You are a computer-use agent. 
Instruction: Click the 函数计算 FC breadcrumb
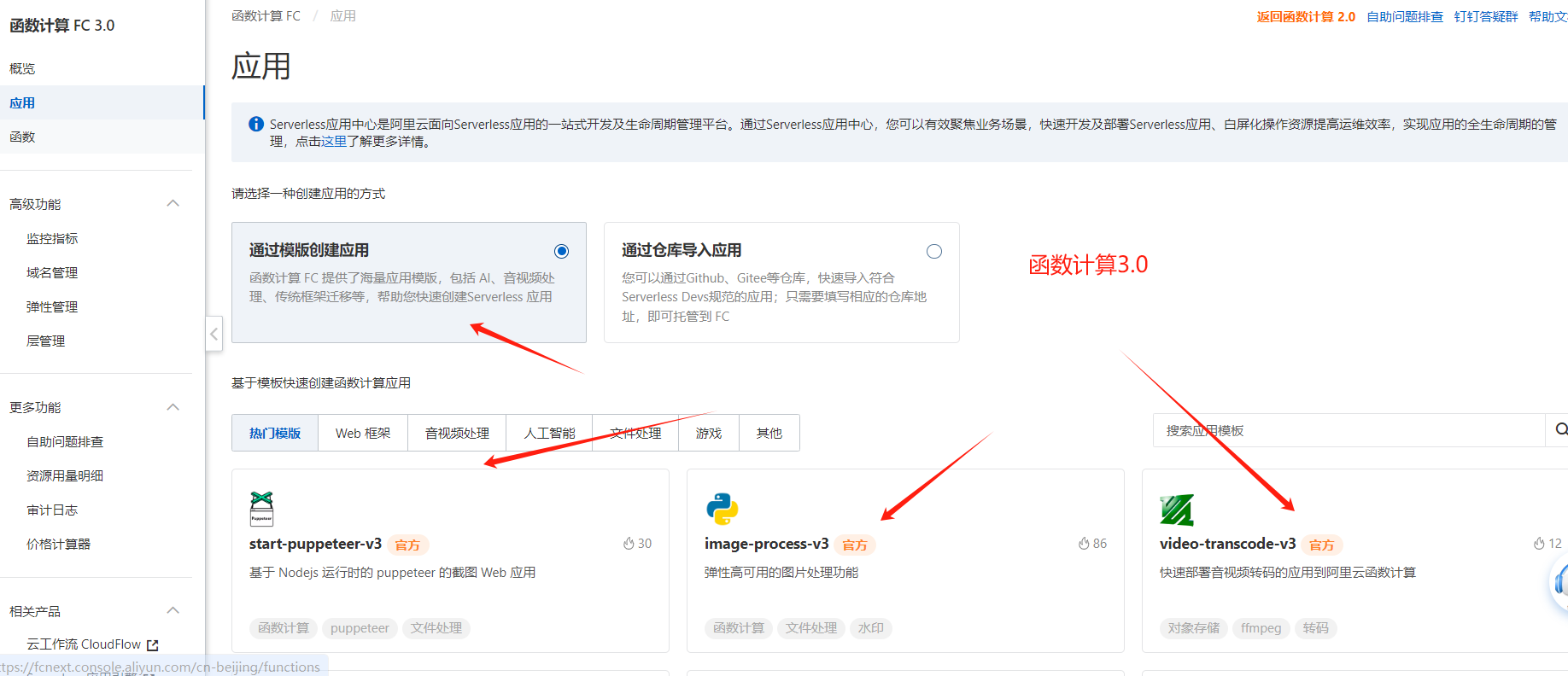tap(266, 15)
